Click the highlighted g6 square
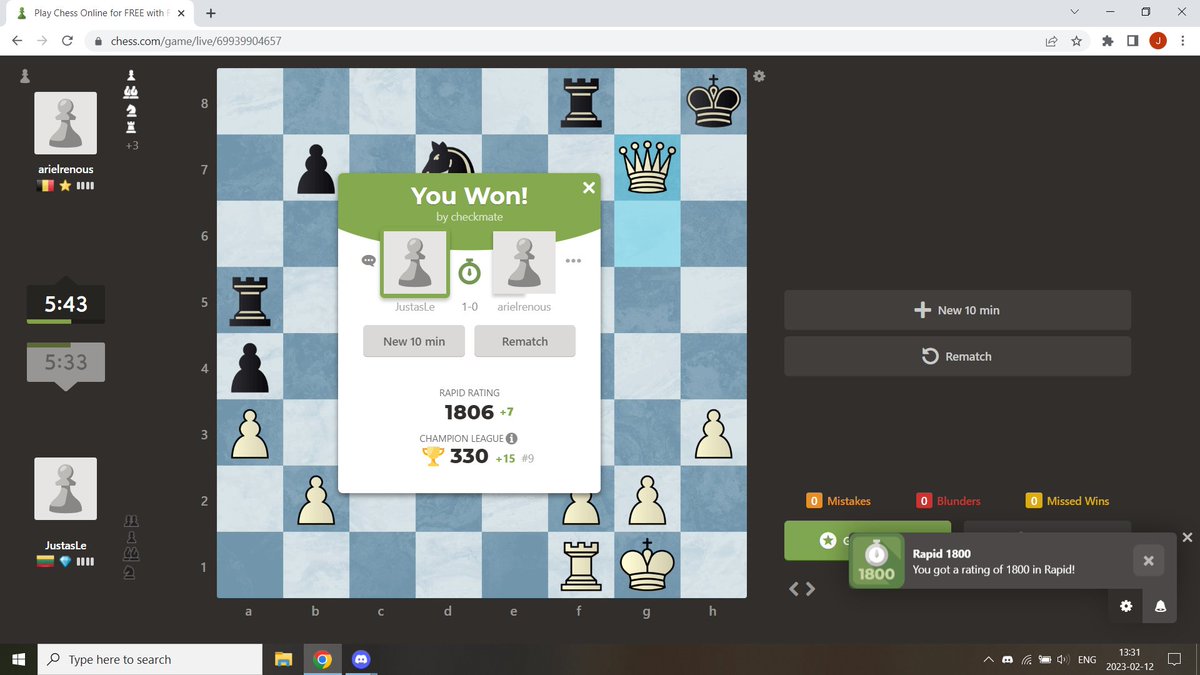This screenshot has width=1200, height=675. click(647, 233)
